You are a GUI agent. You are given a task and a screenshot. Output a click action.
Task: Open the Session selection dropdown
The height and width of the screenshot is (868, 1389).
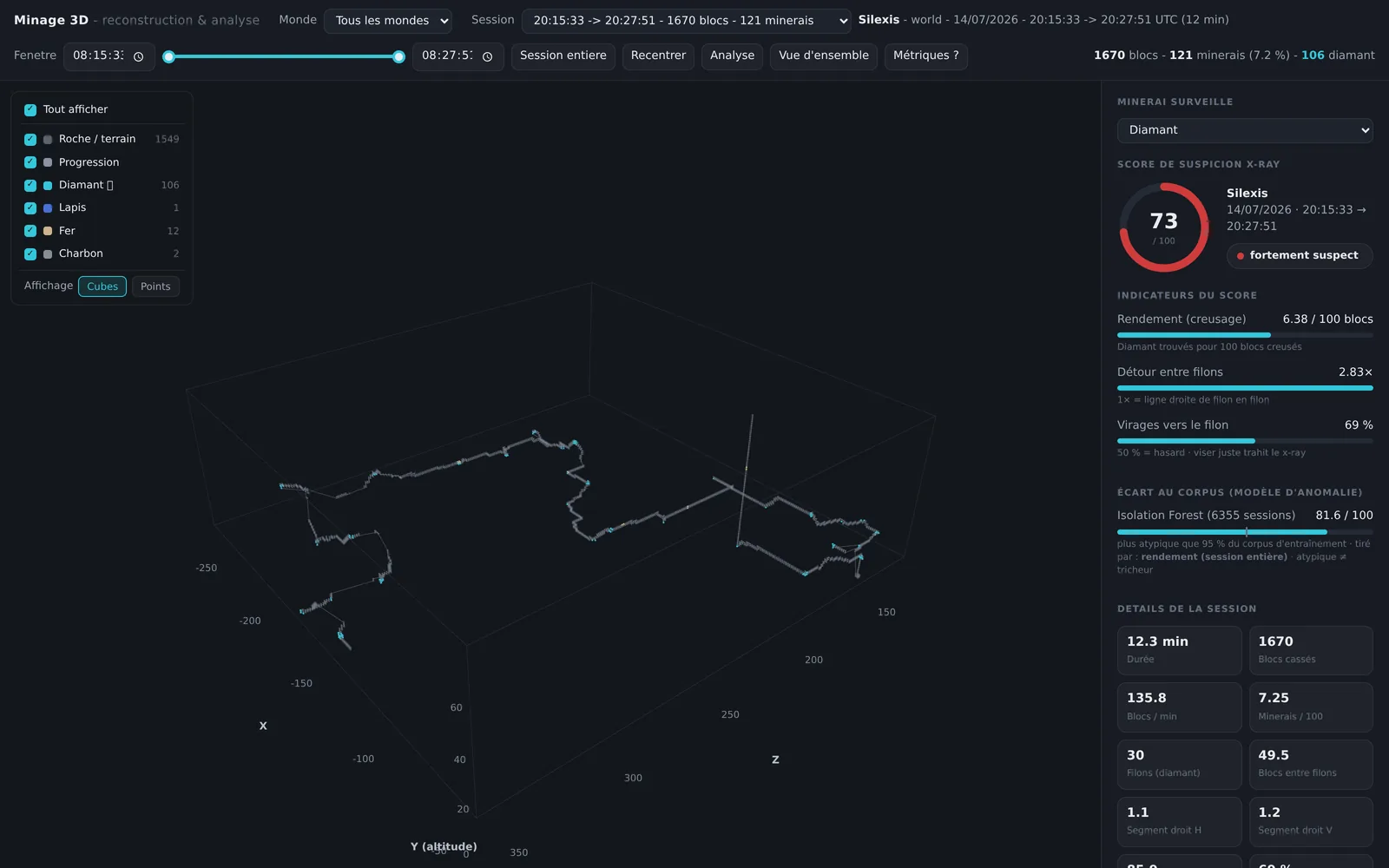687,21
